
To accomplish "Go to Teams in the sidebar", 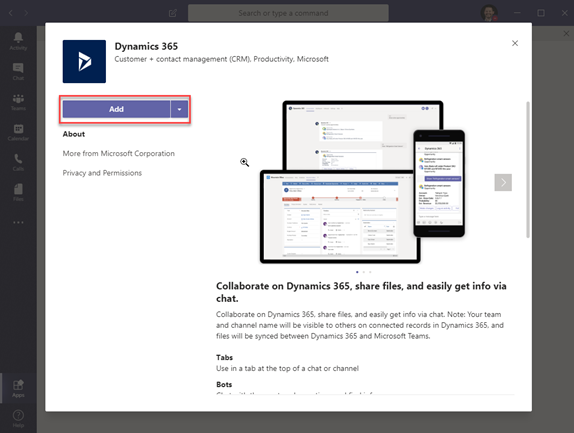I will click(18, 102).
